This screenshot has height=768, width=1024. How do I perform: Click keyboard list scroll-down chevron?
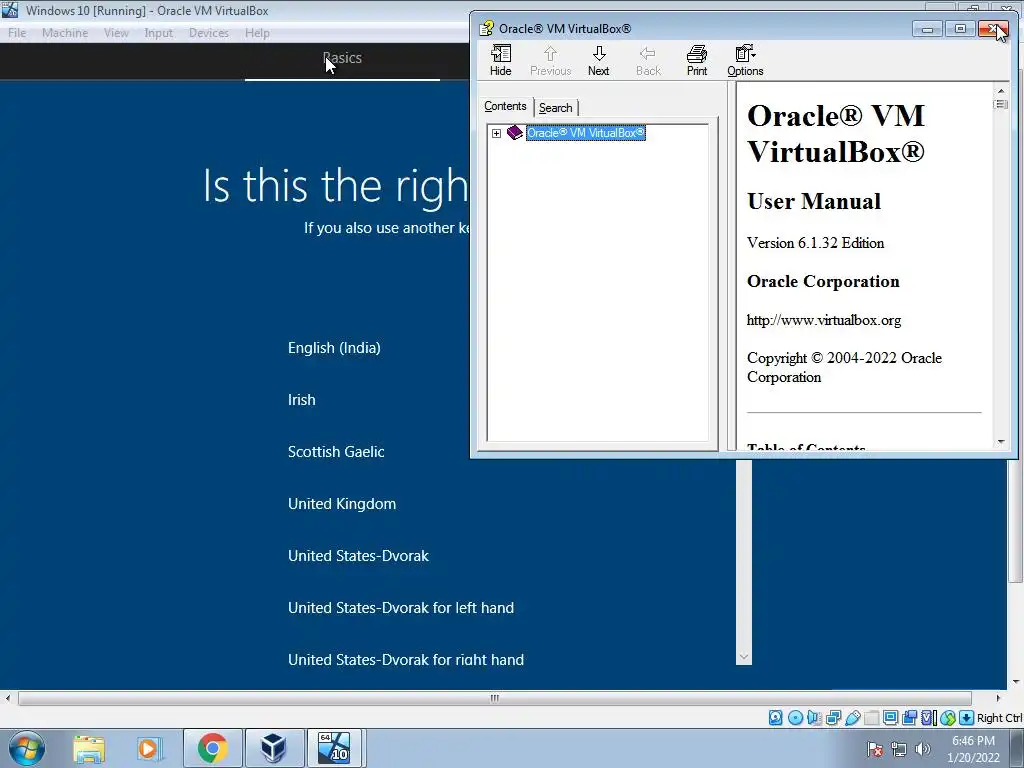744,657
